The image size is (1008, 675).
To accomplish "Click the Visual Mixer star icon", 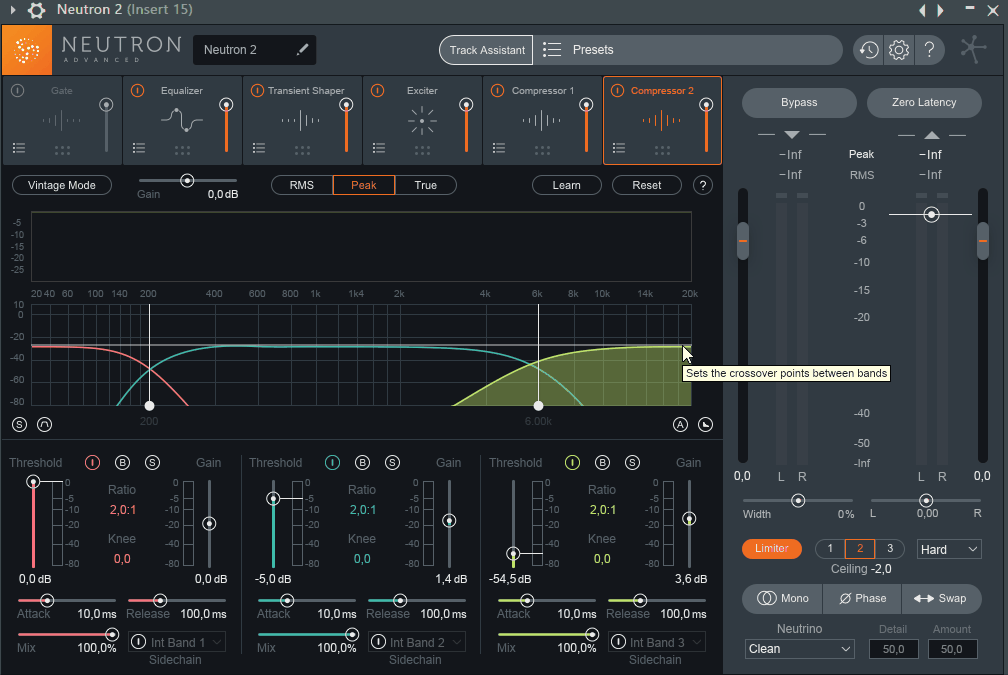I will (x=973, y=50).
